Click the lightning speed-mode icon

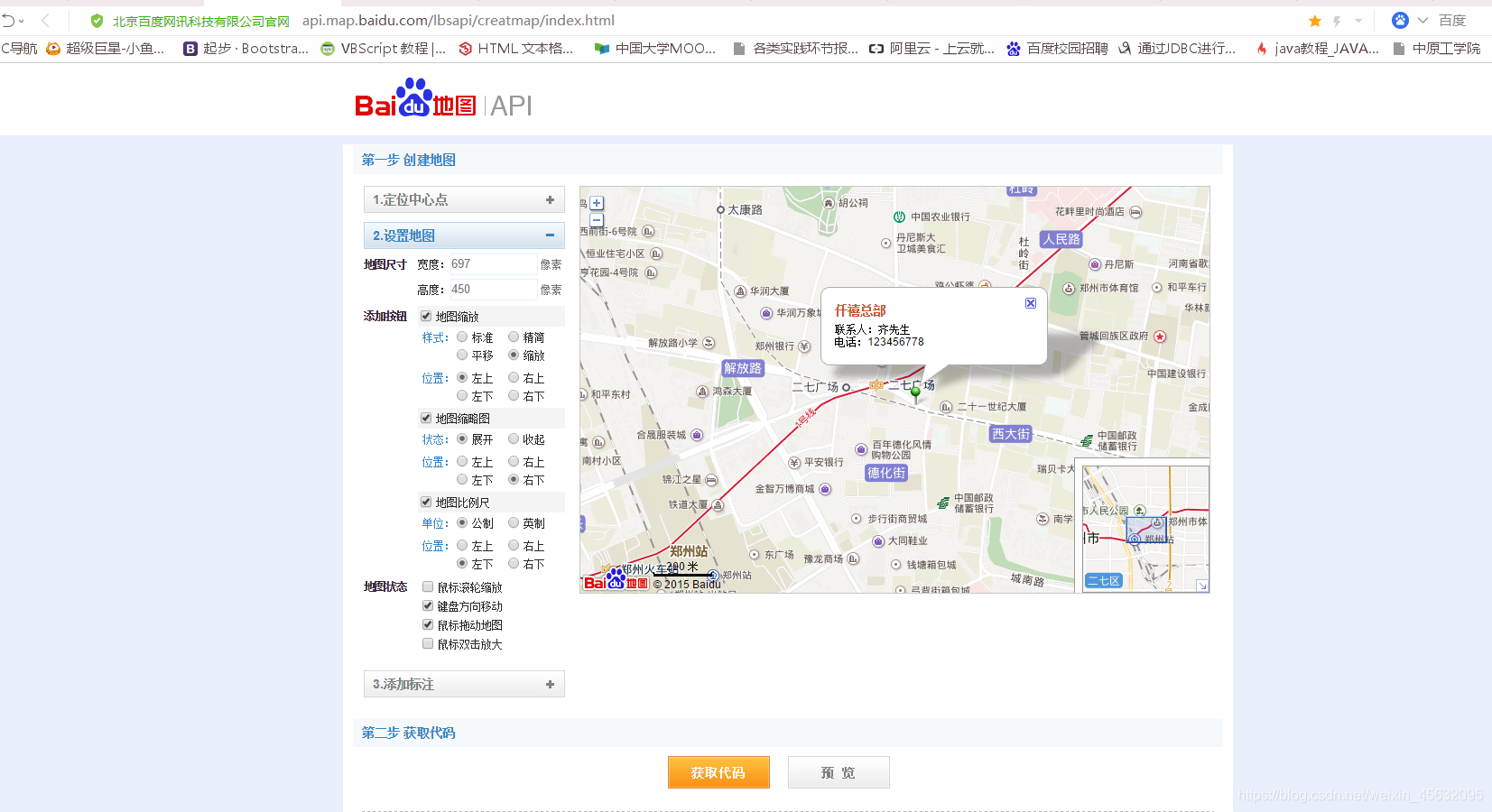pyautogui.click(x=1337, y=21)
